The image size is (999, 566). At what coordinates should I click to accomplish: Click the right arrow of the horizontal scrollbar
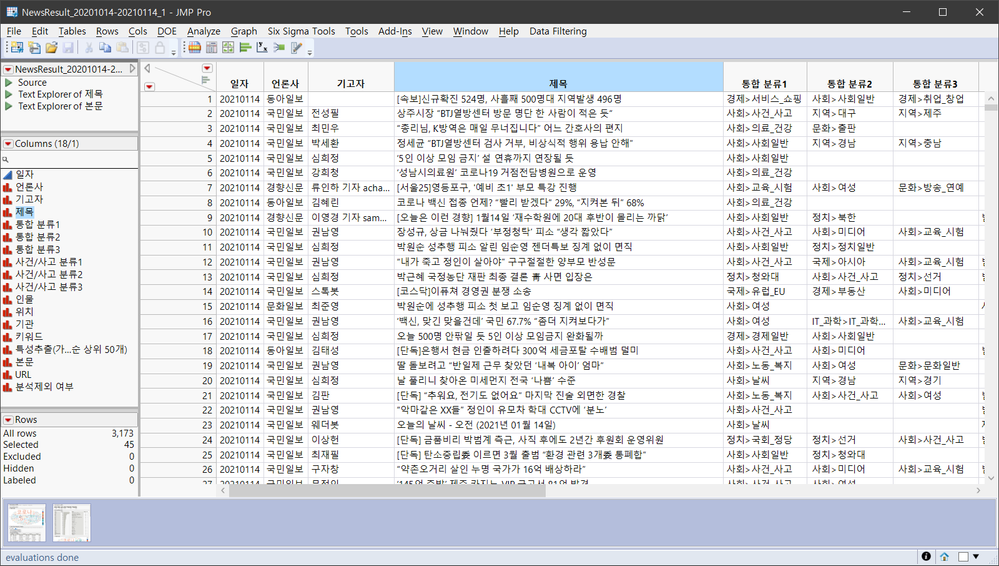979,490
